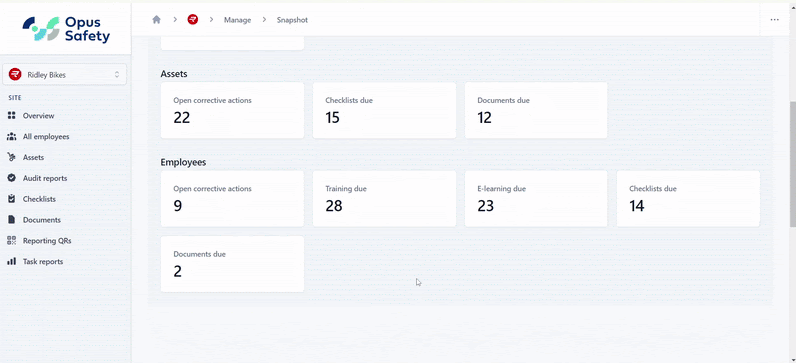Click the Audit reports check badge icon
The height and width of the screenshot is (363, 796).
coord(12,178)
